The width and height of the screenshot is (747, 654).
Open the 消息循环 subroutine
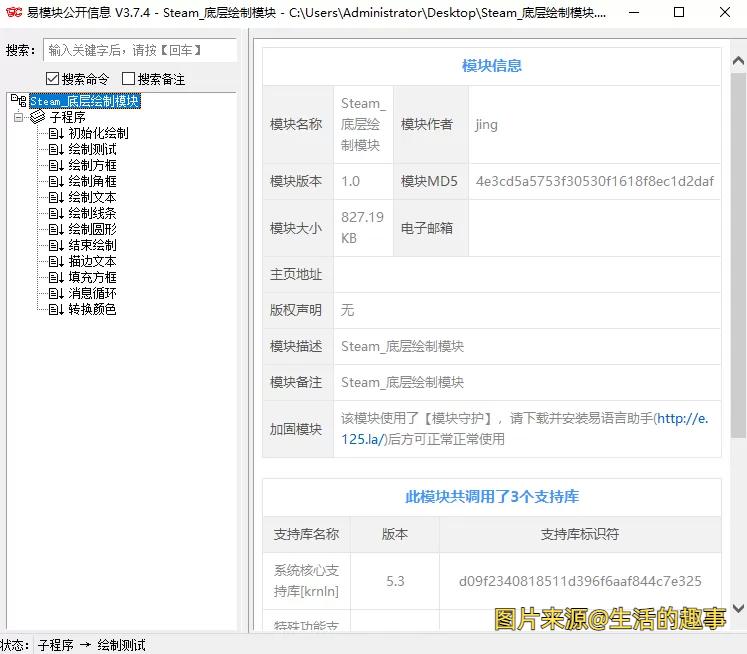coord(92,293)
